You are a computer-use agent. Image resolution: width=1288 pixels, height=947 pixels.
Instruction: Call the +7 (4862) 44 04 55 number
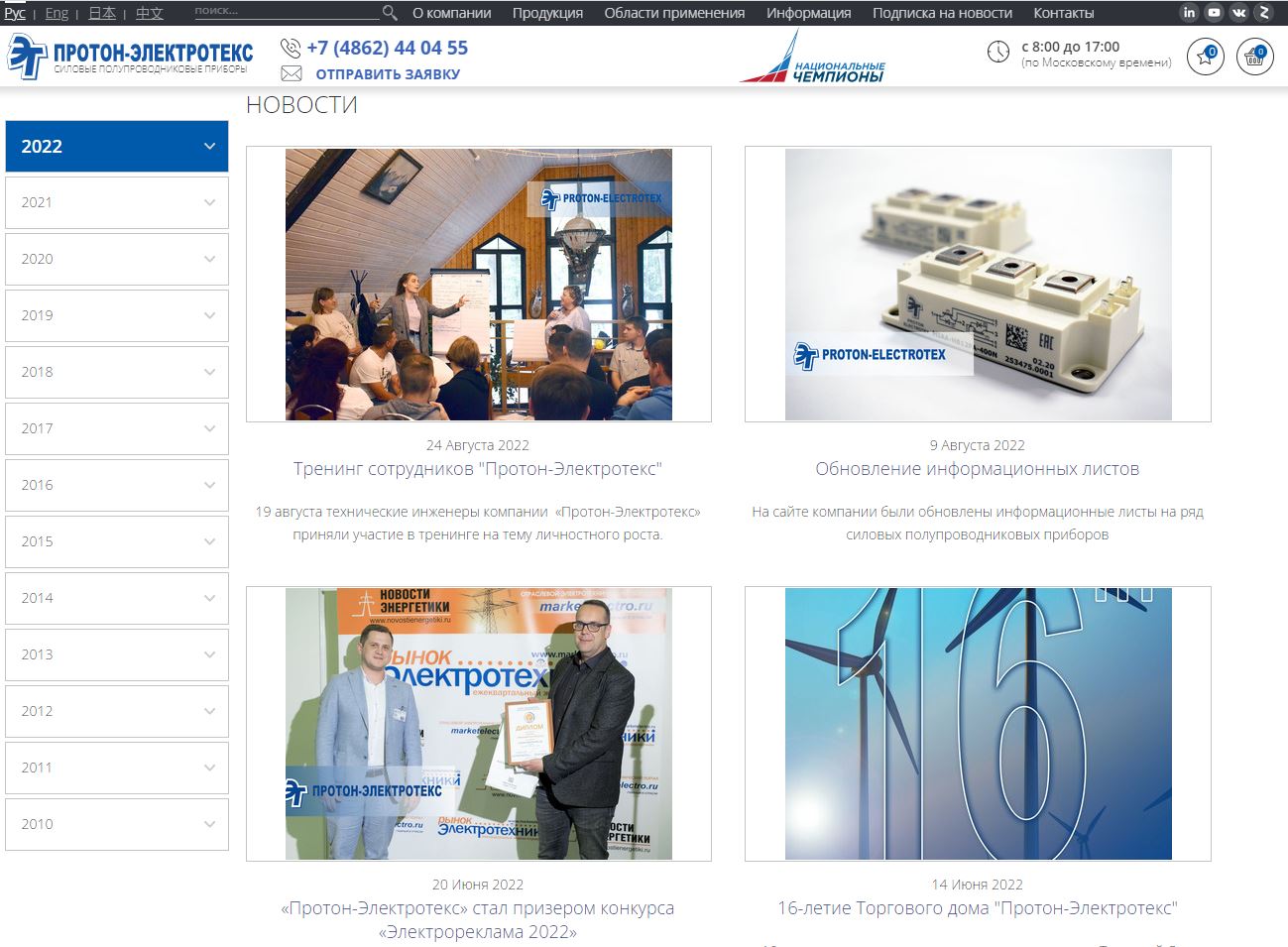click(x=387, y=48)
